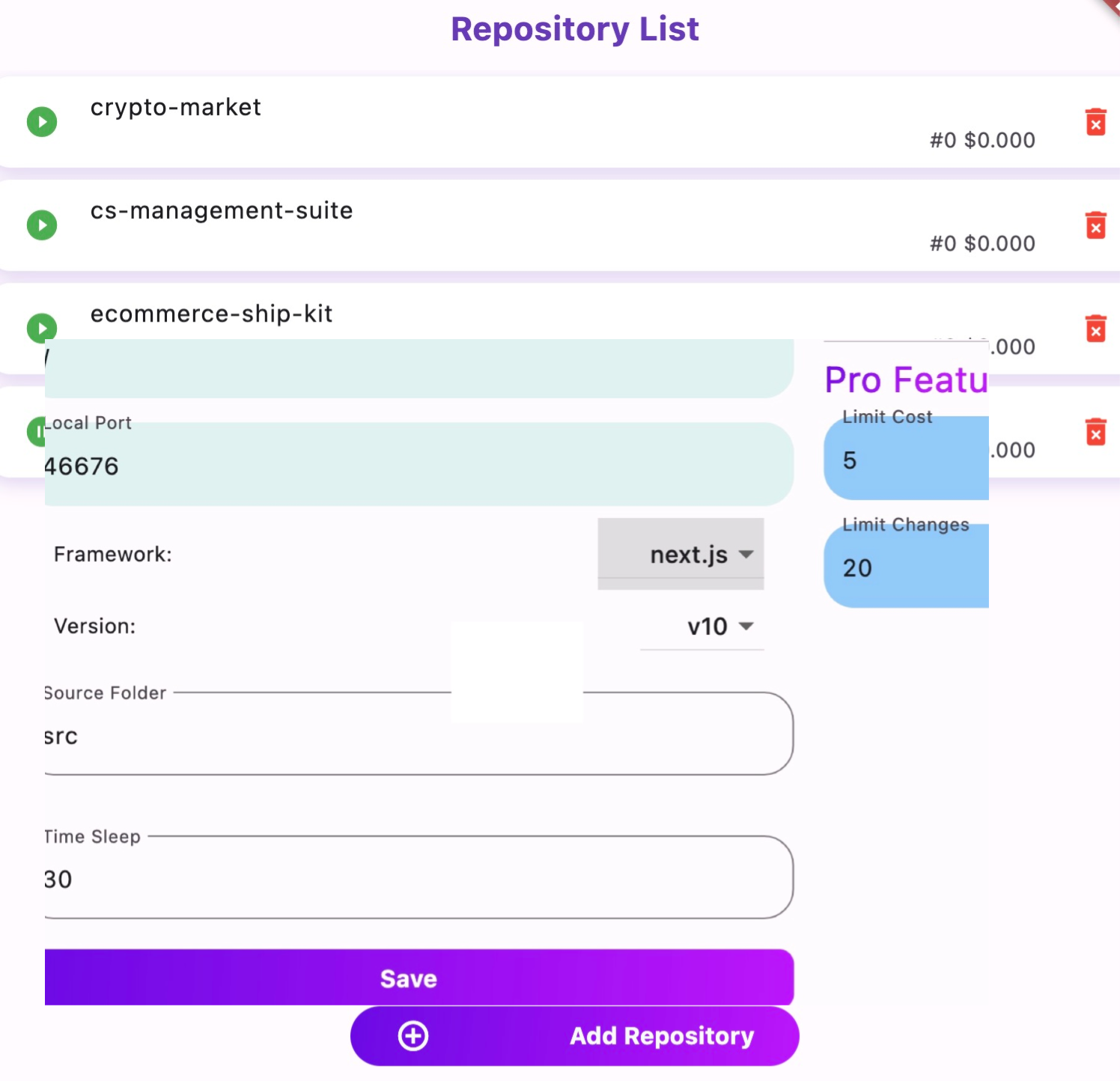The height and width of the screenshot is (1081, 1120).
Task: Delete the cs-management-suite repository
Action: [1095, 225]
